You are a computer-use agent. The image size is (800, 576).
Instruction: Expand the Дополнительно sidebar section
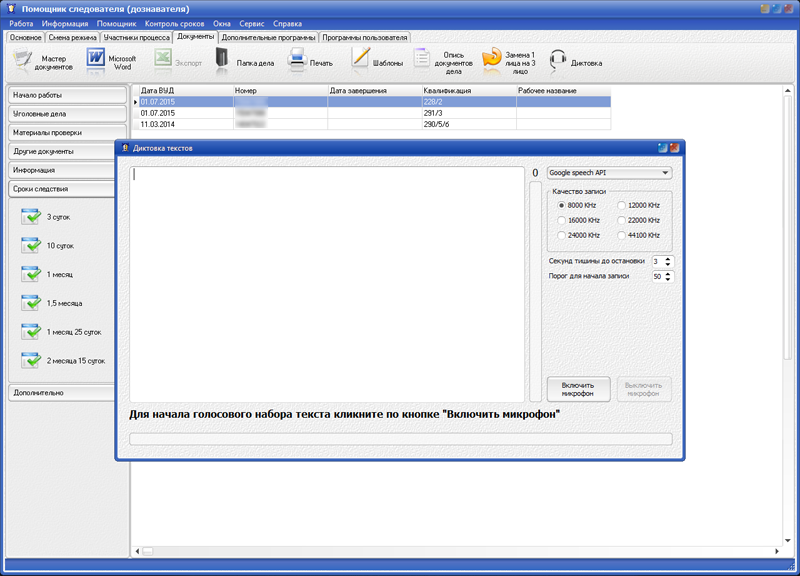(62, 393)
